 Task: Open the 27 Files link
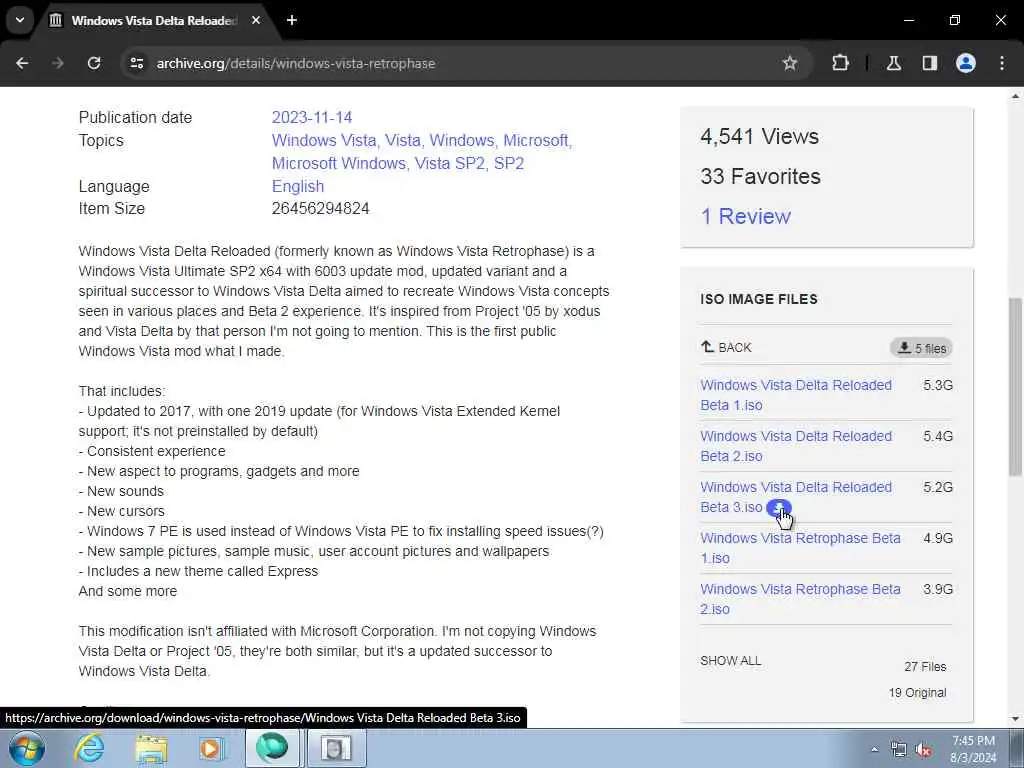pos(925,666)
